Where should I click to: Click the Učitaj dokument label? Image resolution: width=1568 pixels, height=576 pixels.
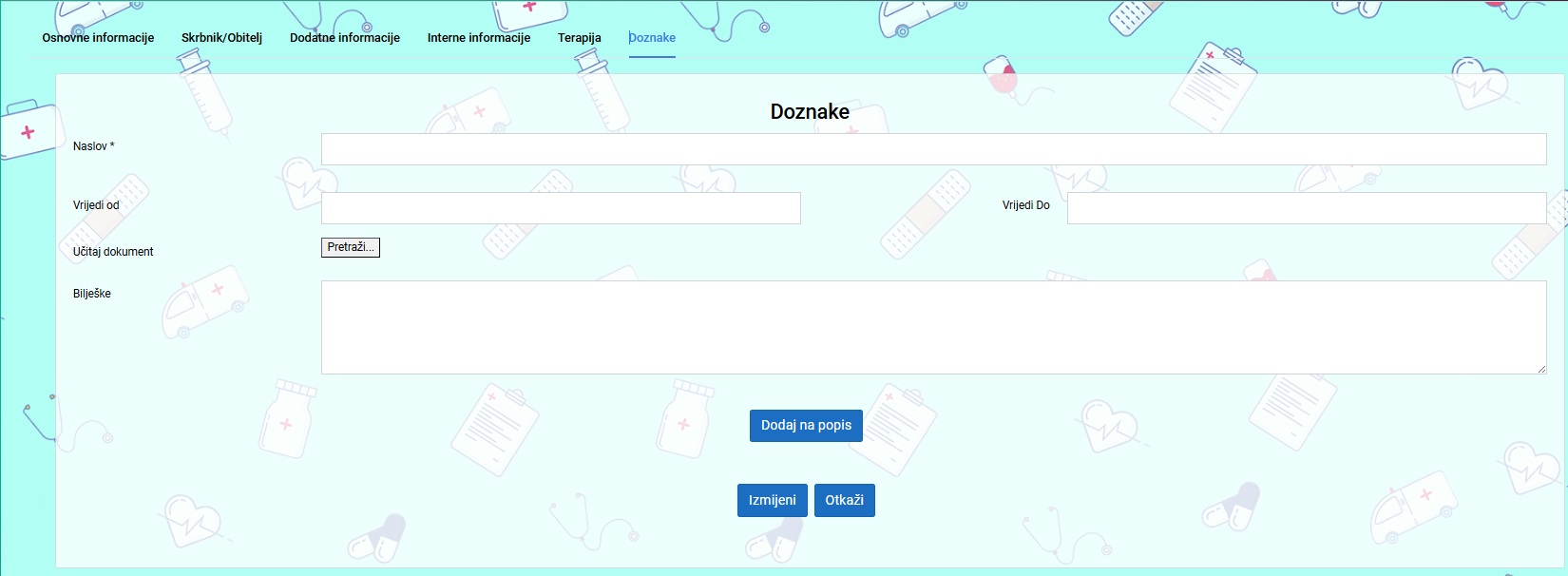pos(113,252)
